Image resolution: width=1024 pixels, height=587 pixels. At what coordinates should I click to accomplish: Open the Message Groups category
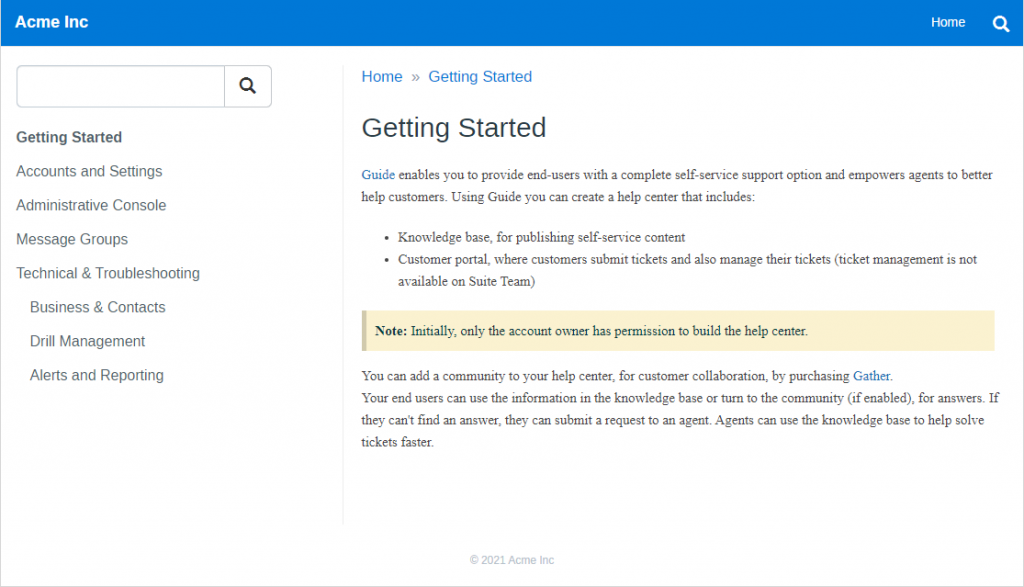[x=71, y=239]
